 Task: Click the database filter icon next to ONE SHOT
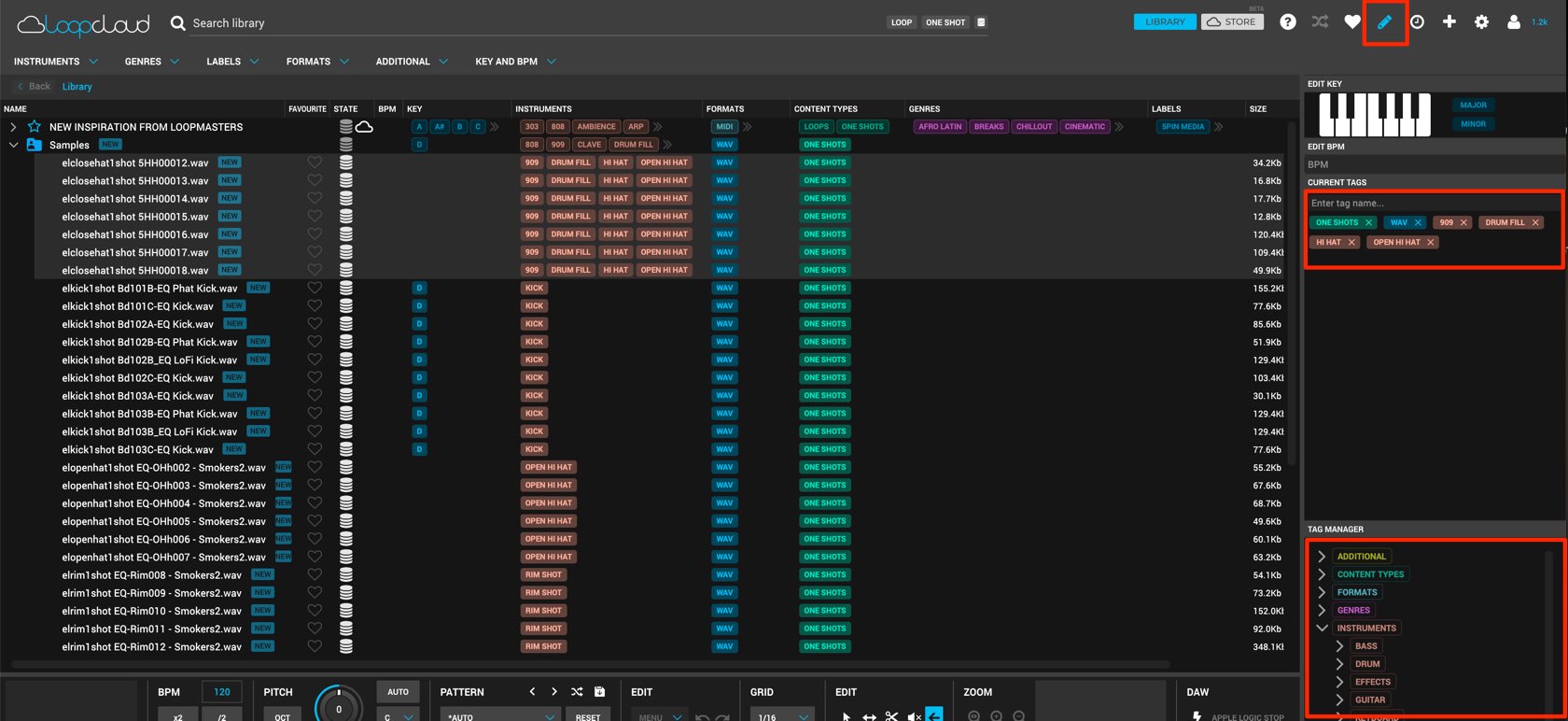coord(981,22)
